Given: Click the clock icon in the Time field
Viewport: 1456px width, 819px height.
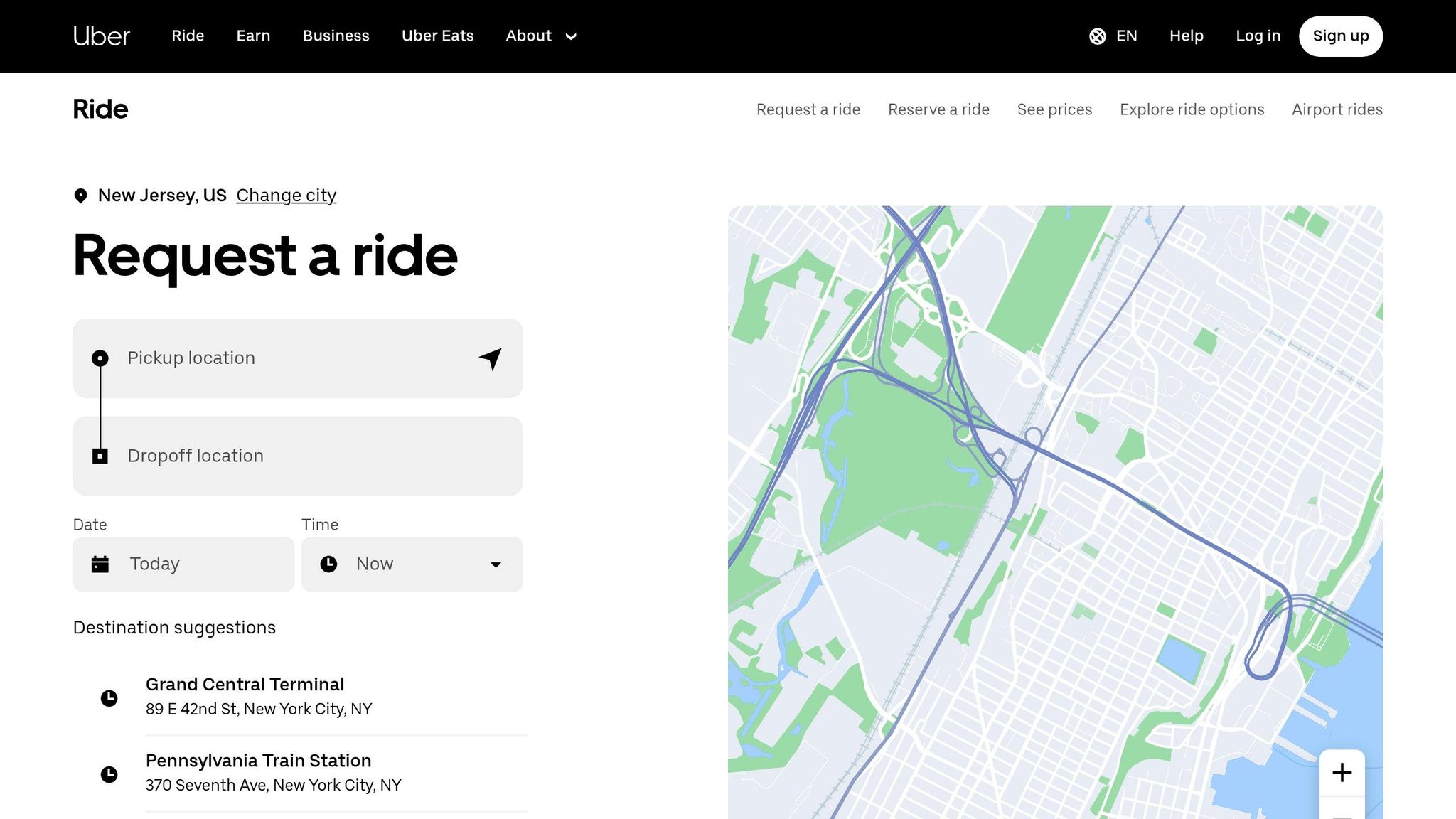Looking at the screenshot, I should point(328,564).
